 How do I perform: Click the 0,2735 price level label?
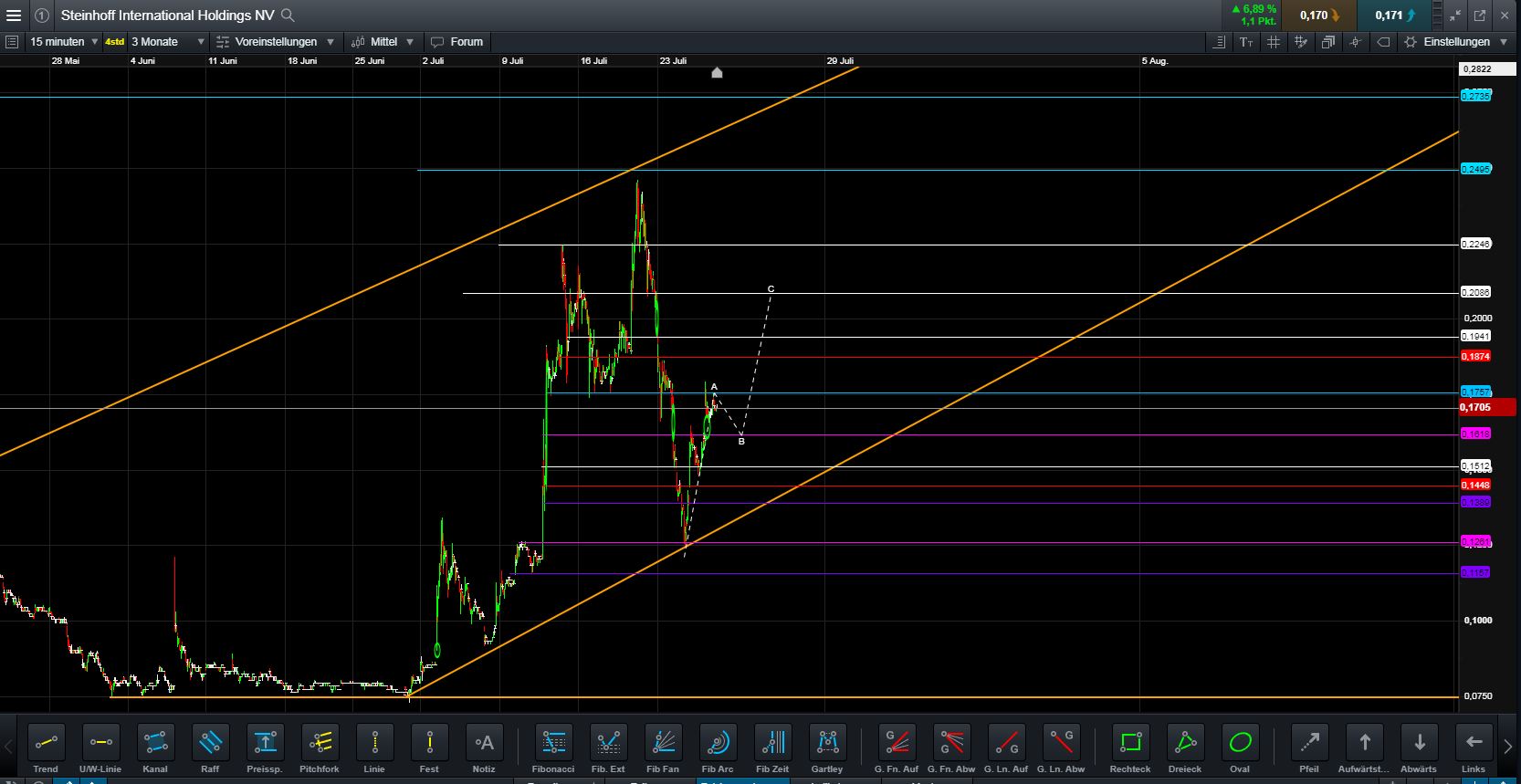(x=1475, y=96)
